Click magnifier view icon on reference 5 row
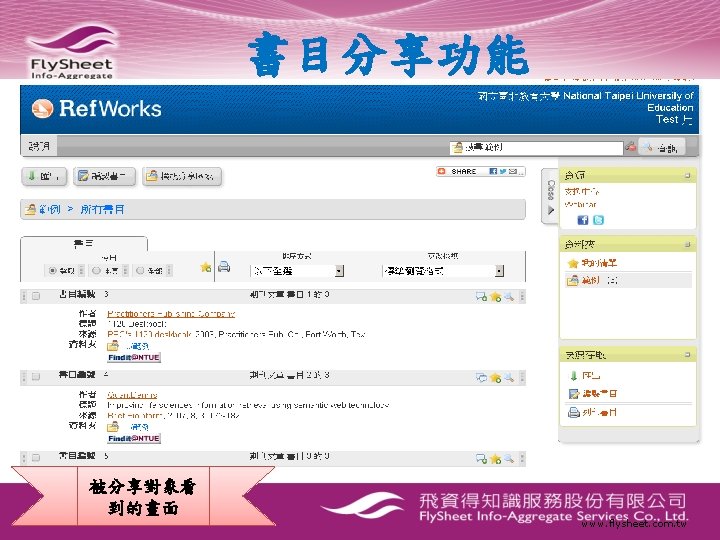 (x=509, y=458)
